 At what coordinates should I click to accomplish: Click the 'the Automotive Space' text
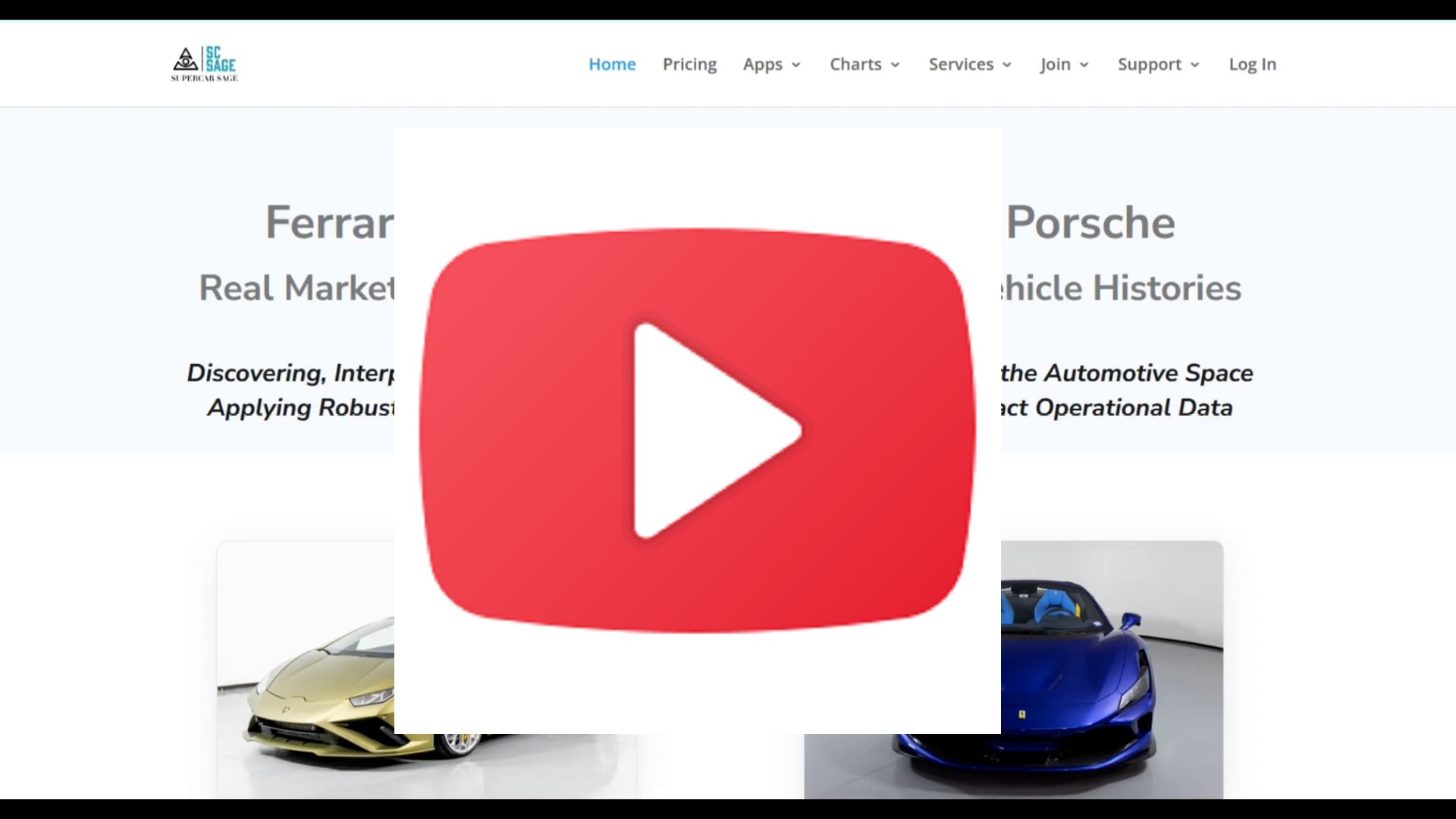click(x=1127, y=372)
